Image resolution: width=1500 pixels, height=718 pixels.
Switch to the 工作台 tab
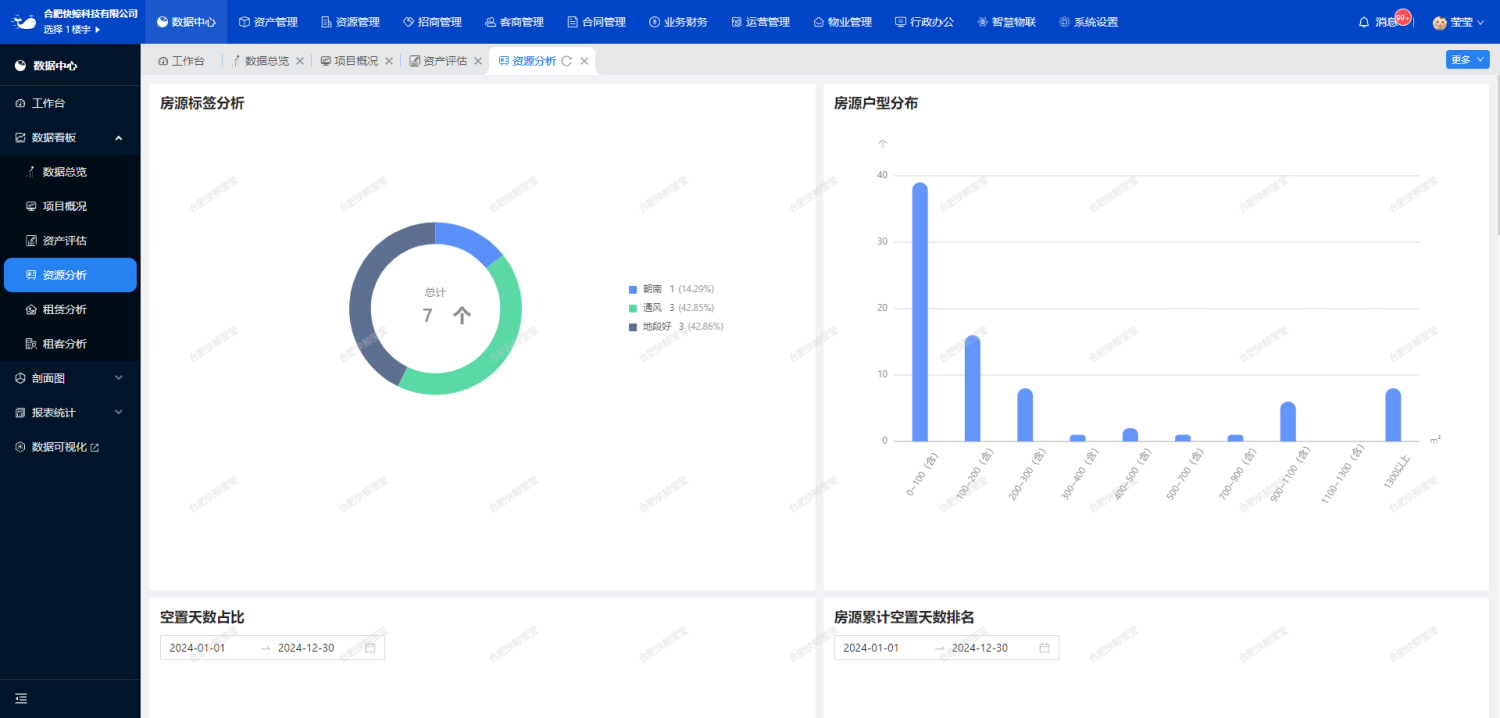coord(181,61)
